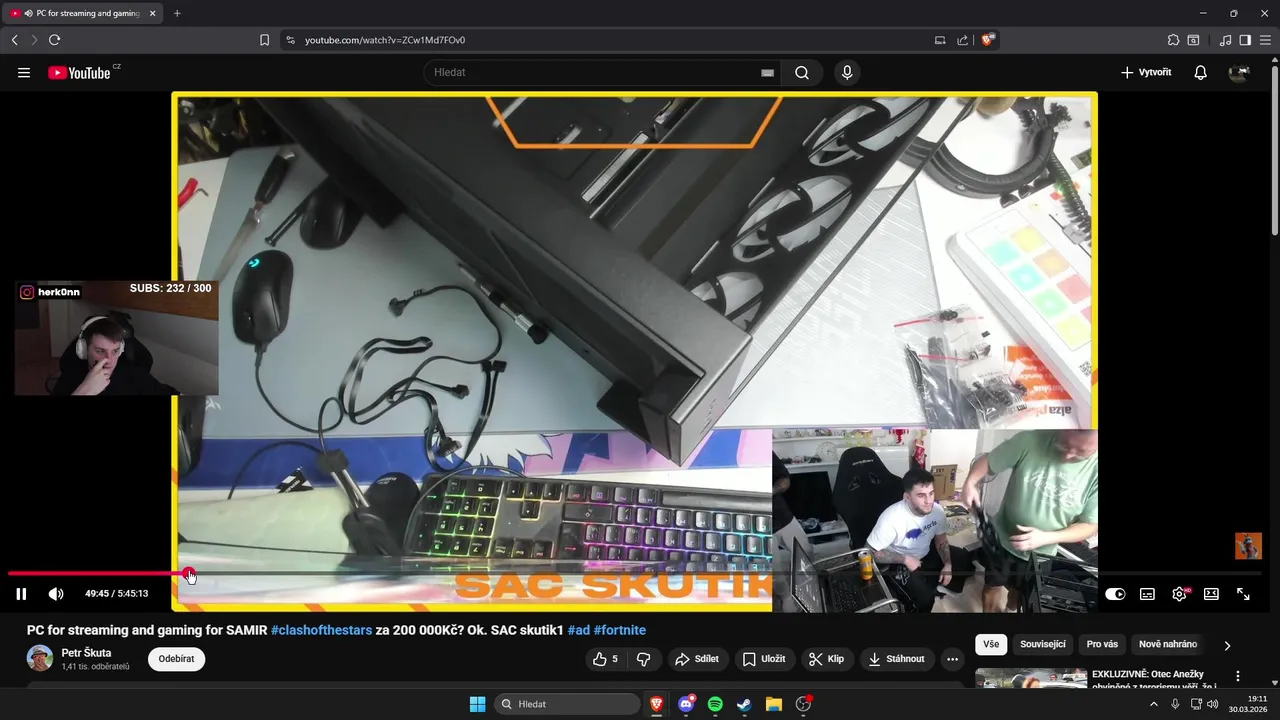Switch to theater mode
The width and height of the screenshot is (1280, 720).
1211,594
